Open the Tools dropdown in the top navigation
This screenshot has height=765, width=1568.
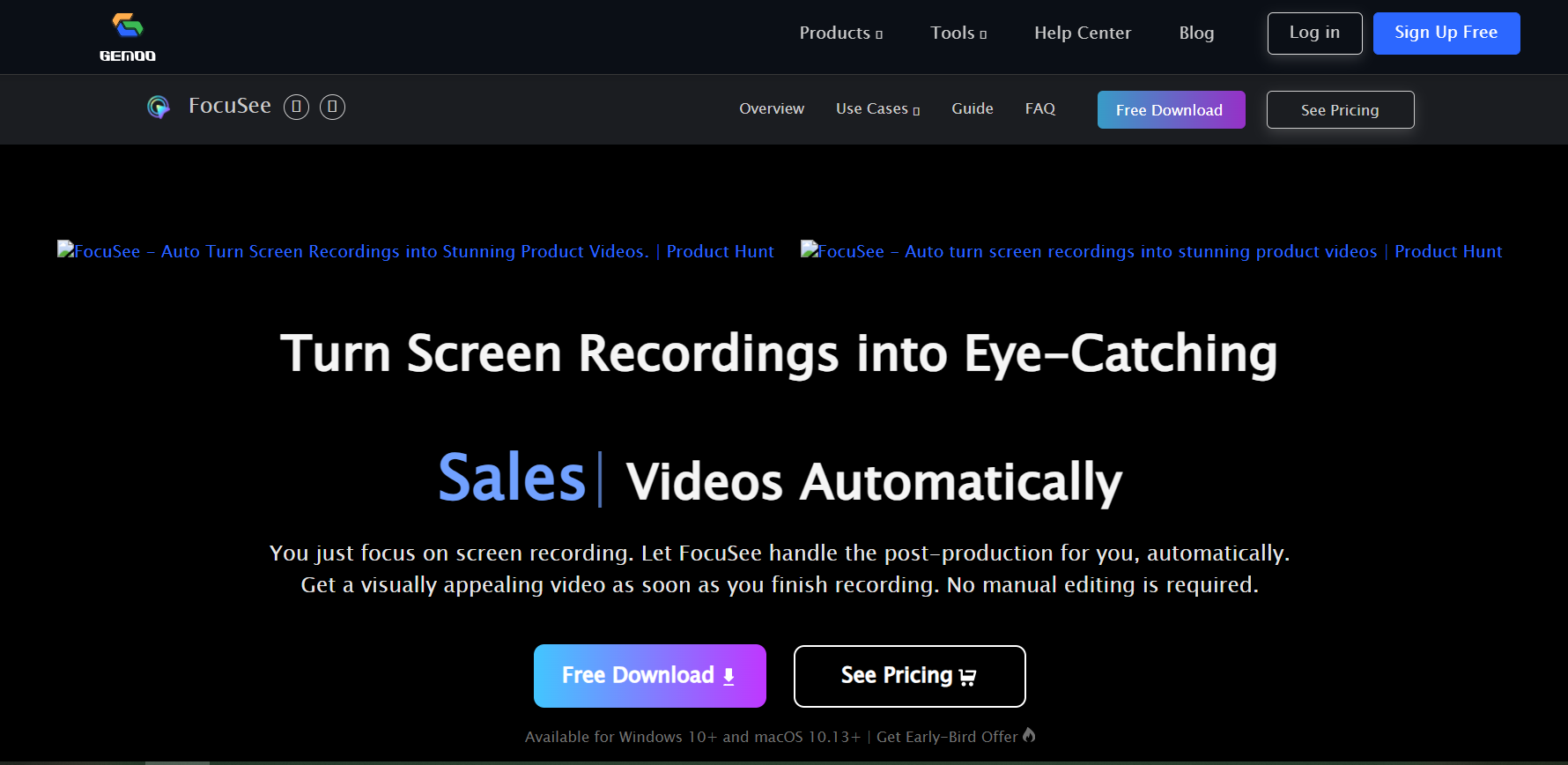[x=958, y=33]
